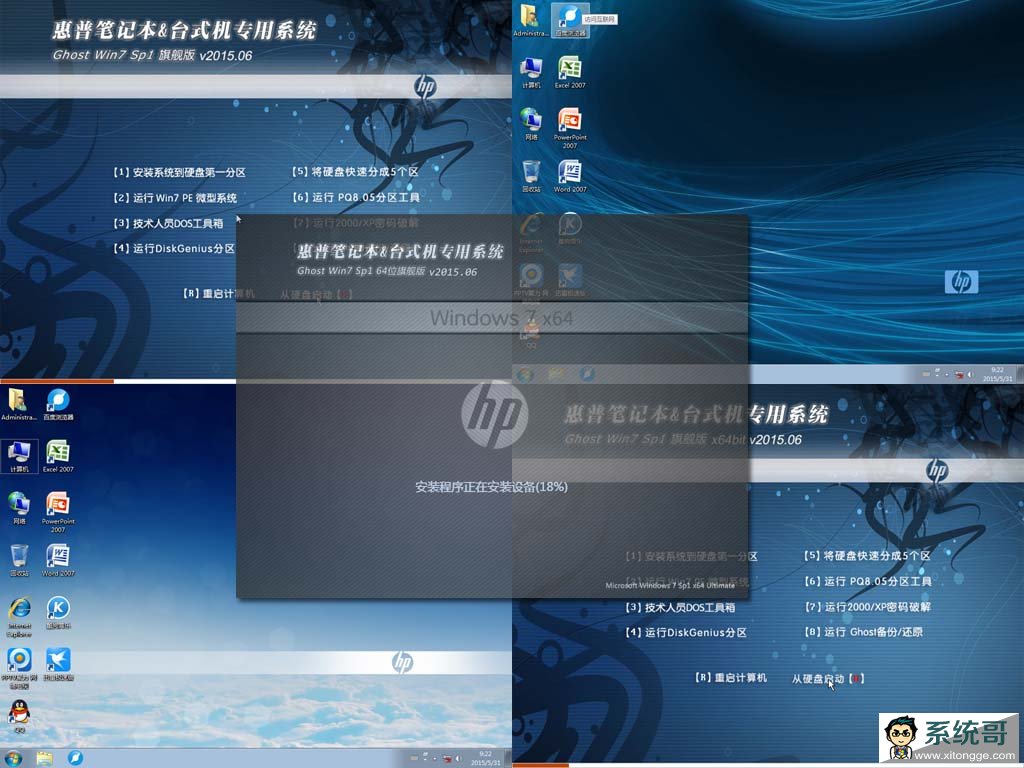Open Excel 2007 on the dark wave desktop
This screenshot has height=768, width=1024.
point(570,72)
